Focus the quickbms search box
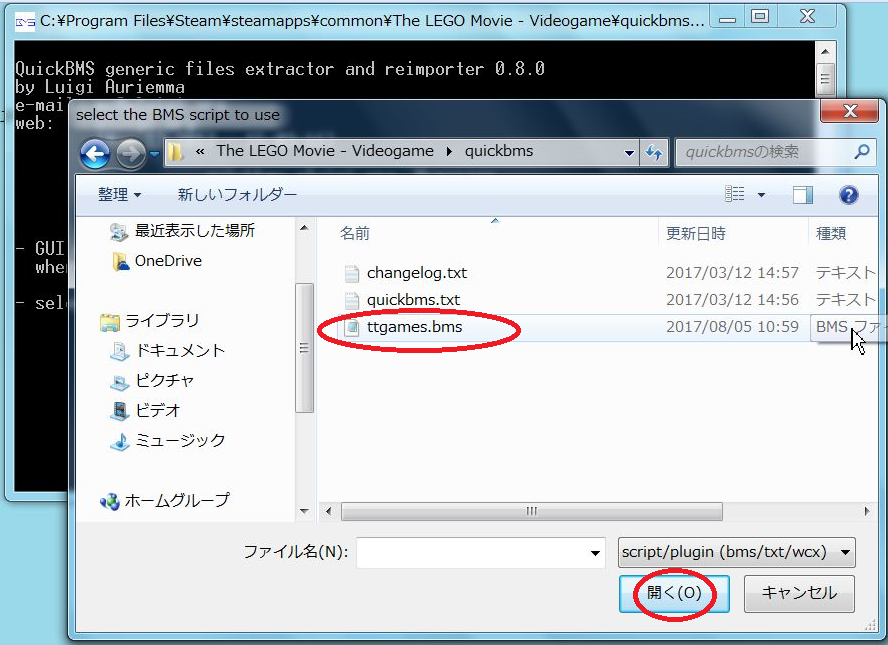Screen dimensions: 888x645 [765, 152]
